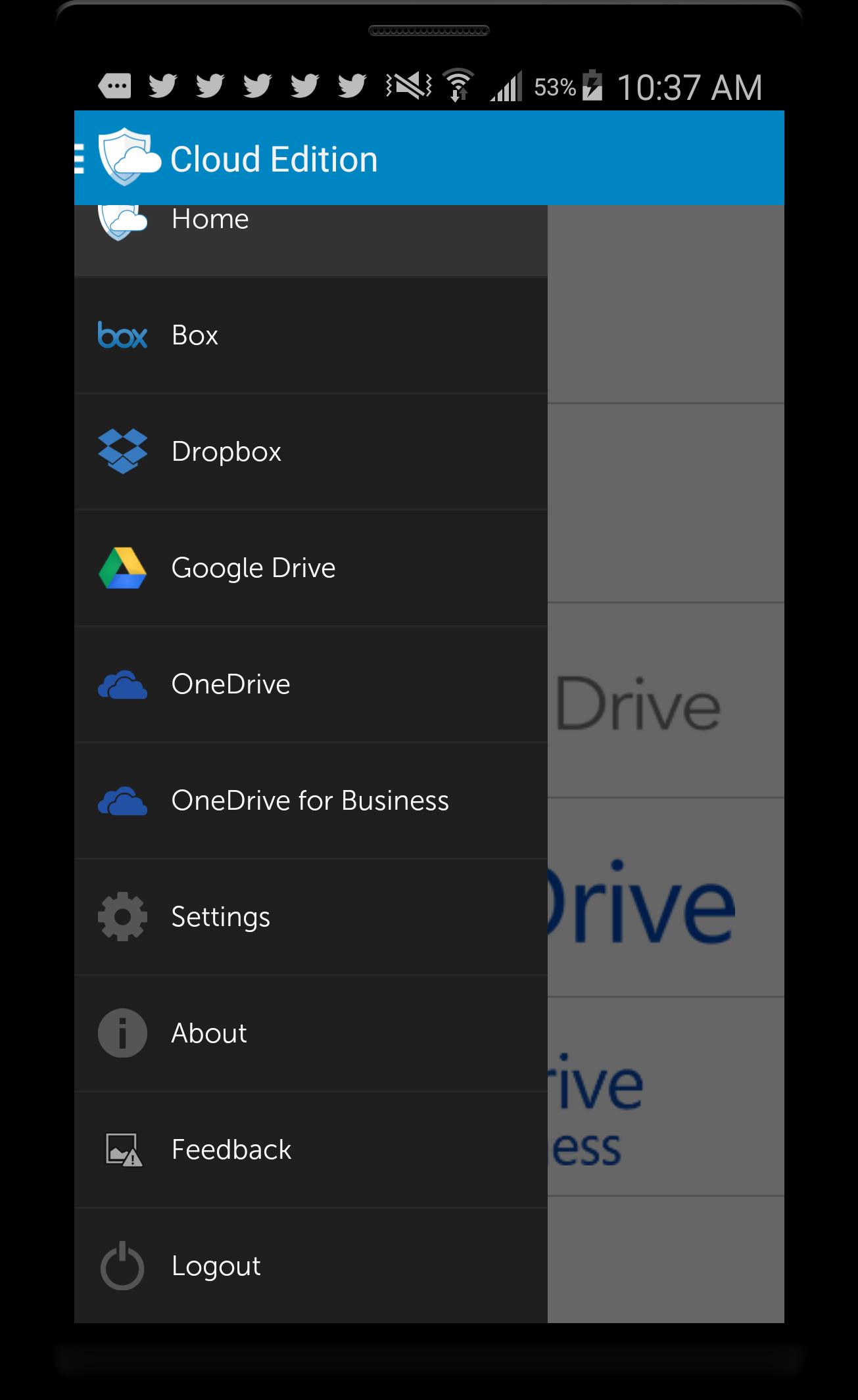Select the OneDrive for Business label
This screenshot has width=858, height=1400.
[310, 801]
